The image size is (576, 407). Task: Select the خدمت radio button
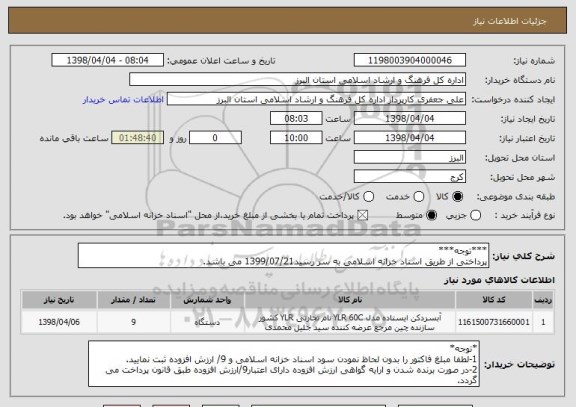[x=419, y=197]
